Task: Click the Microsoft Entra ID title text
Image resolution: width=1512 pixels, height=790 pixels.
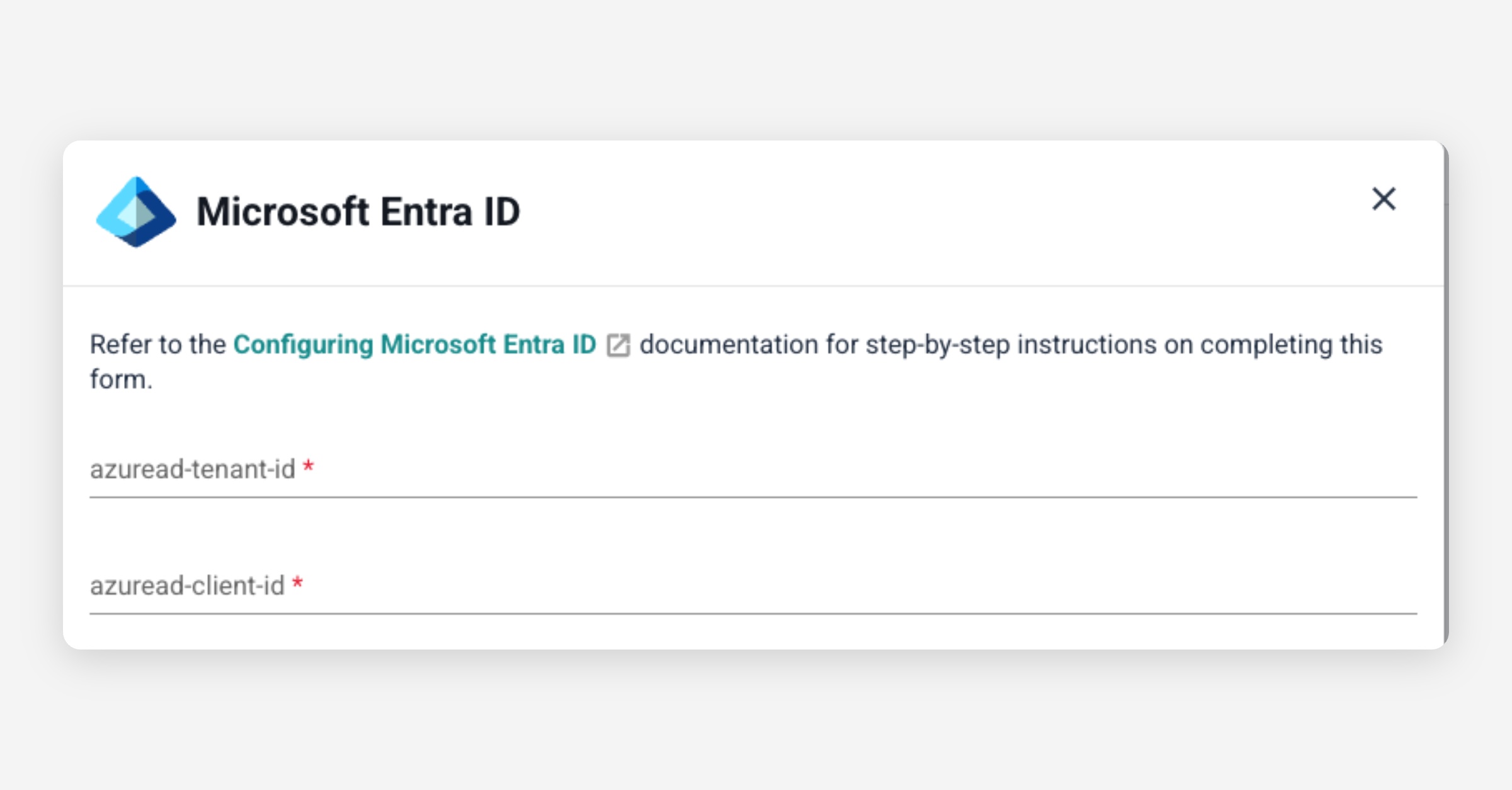Action: point(358,212)
